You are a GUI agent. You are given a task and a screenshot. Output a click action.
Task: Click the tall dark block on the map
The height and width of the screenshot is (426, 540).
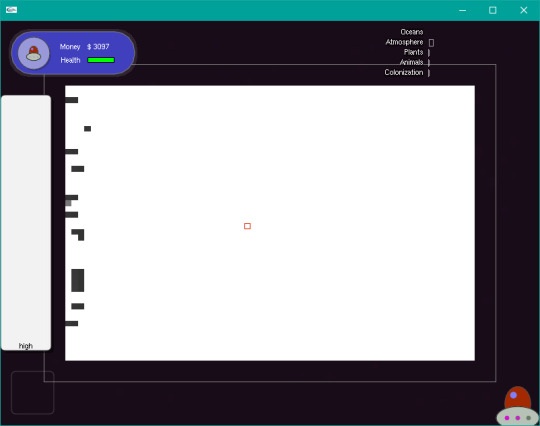tap(77, 280)
